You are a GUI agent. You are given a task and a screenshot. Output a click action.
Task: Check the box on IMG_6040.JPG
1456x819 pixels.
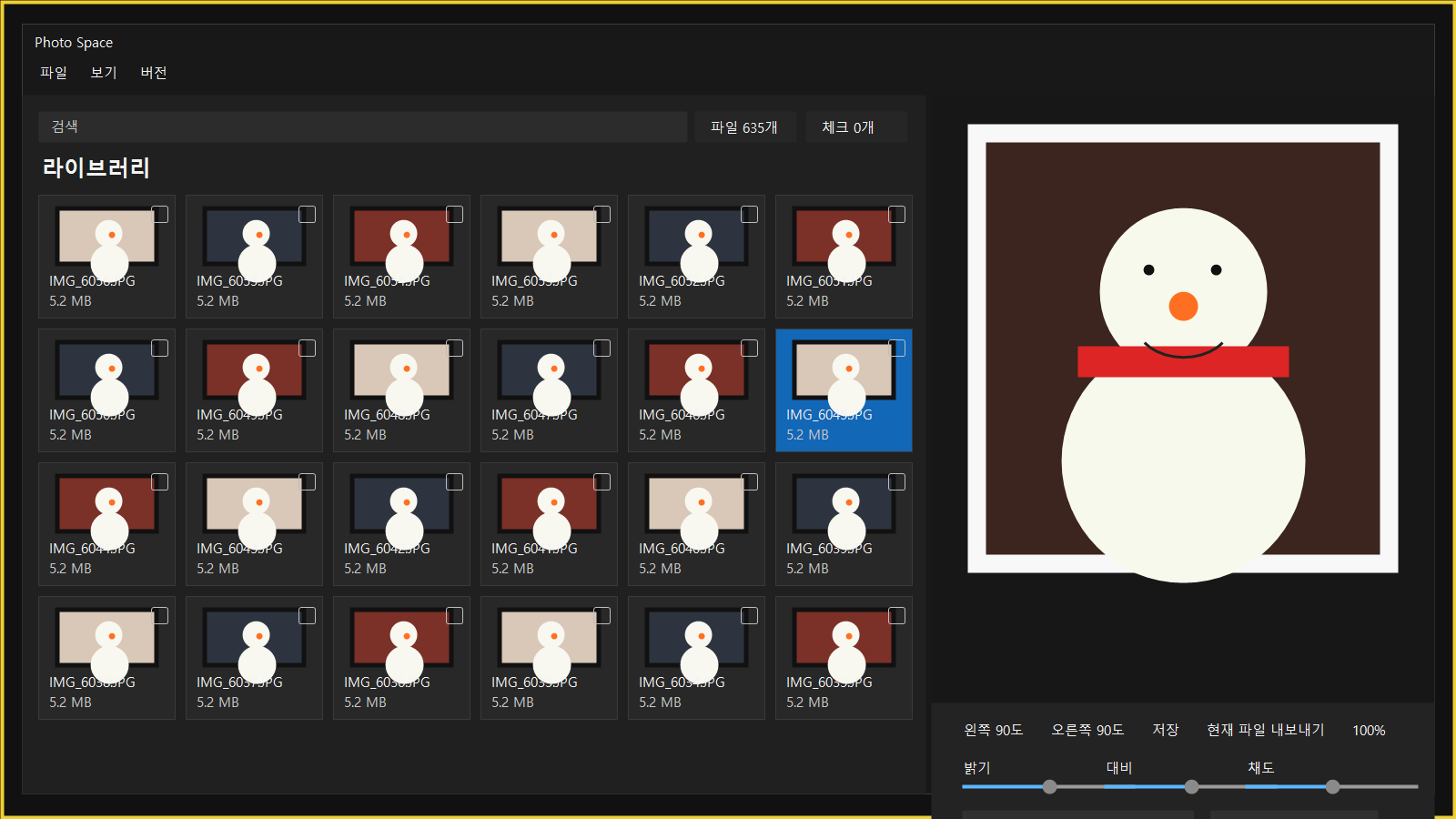point(750,482)
